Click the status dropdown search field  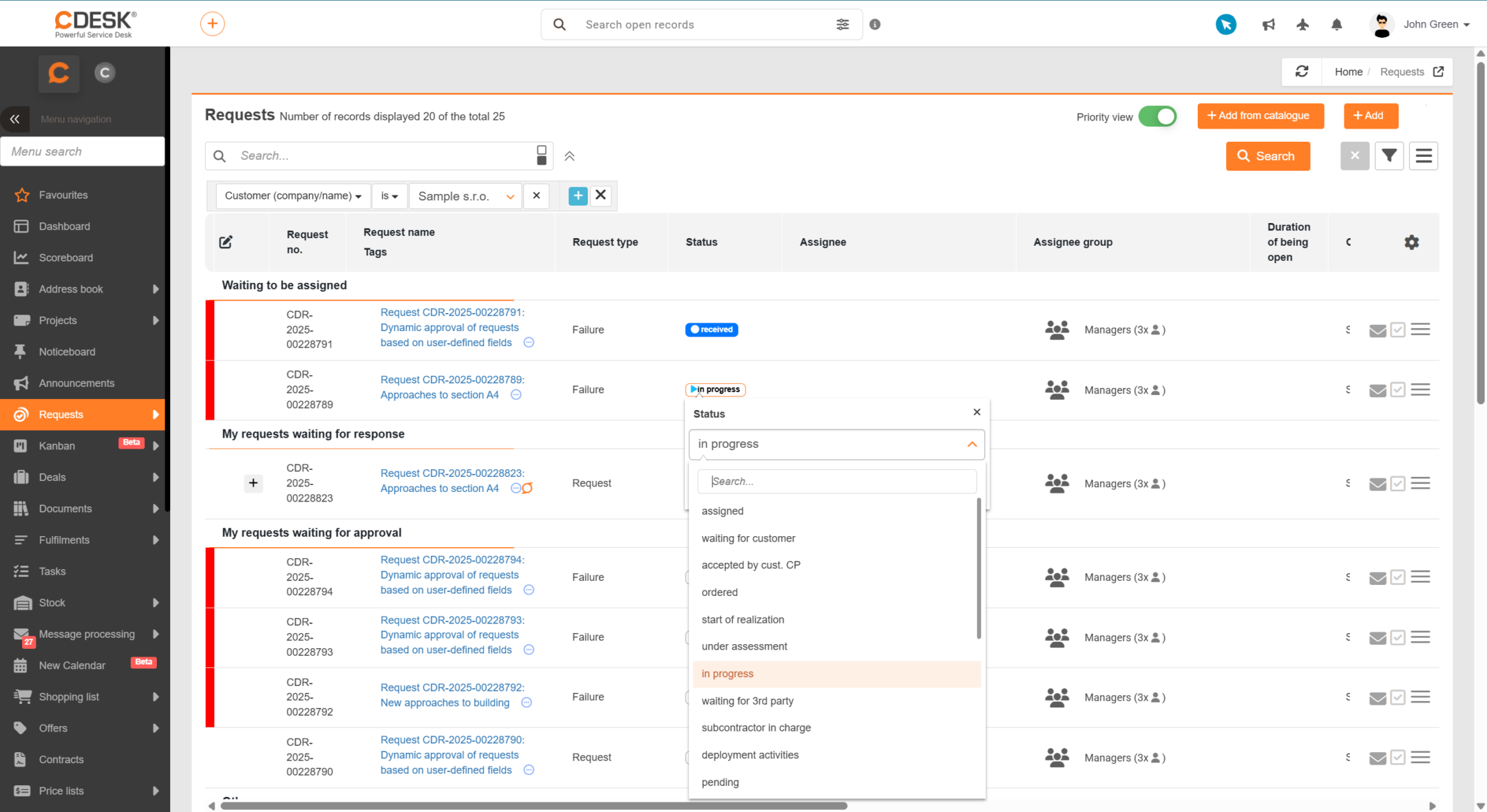pos(836,482)
